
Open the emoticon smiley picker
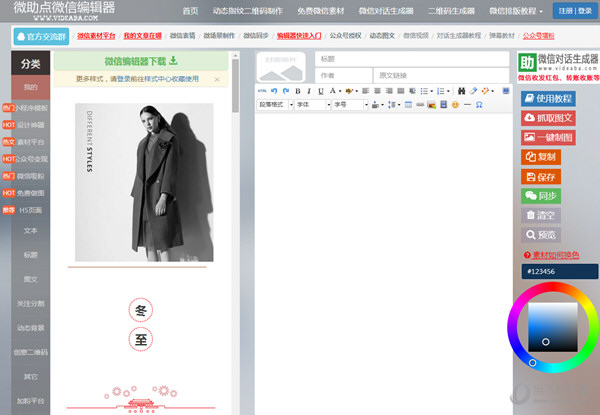[455, 104]
